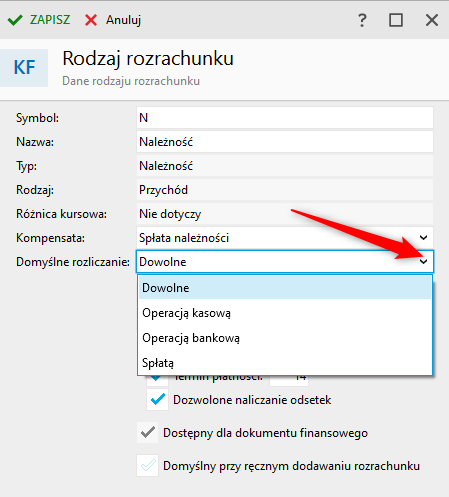Viewport: 449px width, 497px height.
Task: Collapse the Domyślne rozliczanie dropdown arrow
Action: pos(423,262)
